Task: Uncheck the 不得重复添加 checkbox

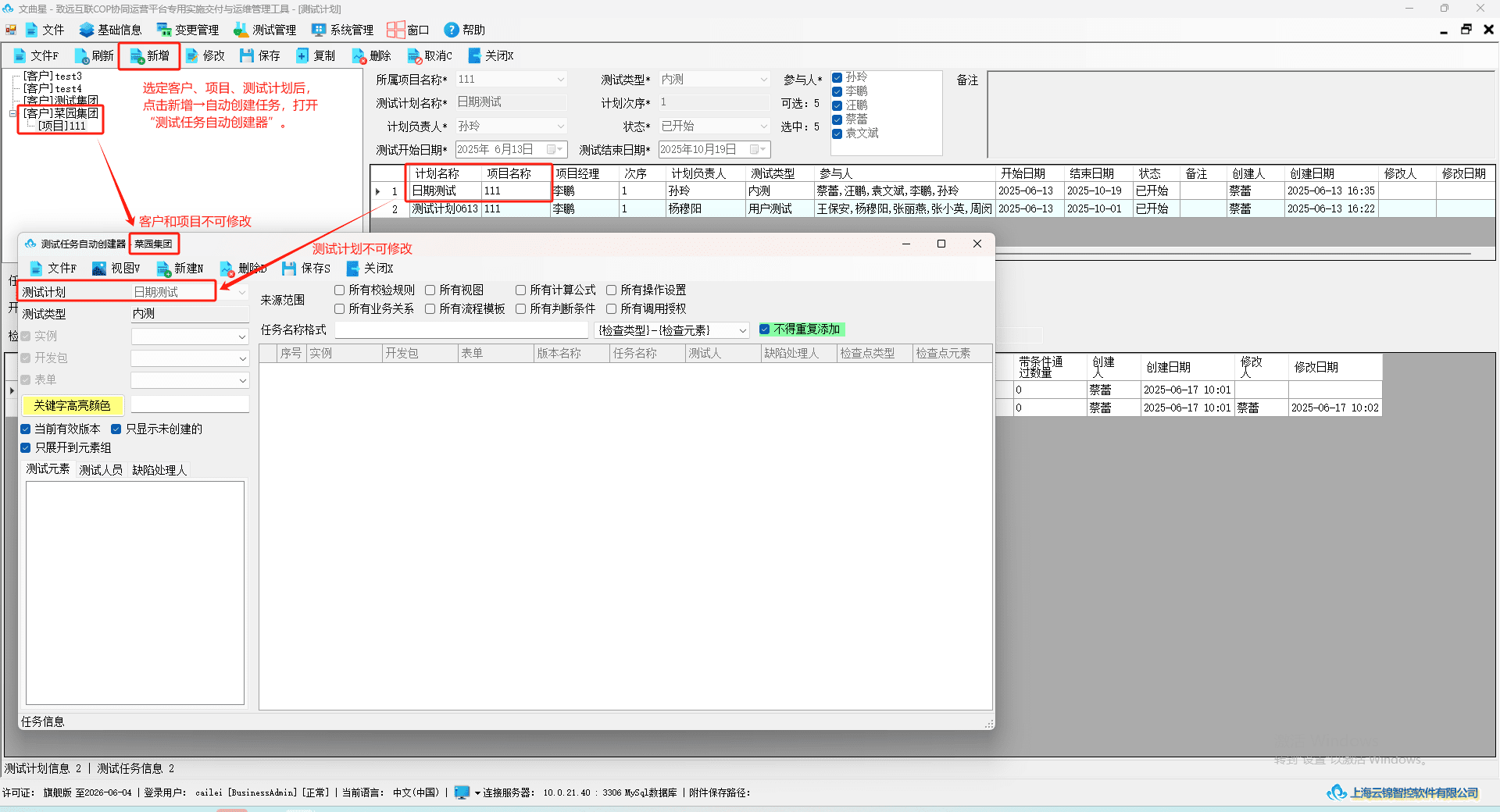Action: pos(765,329)
